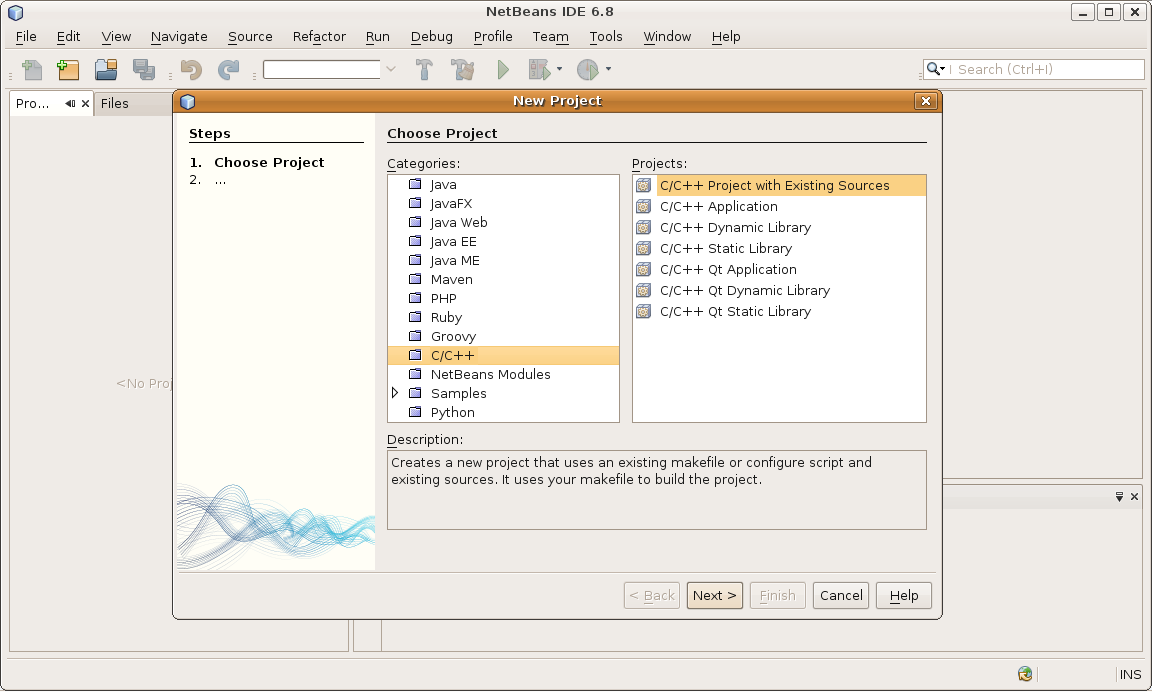This screenshot has width=1152, height=692.
Task: Select the C/C++ category
Action: [503, 356]
